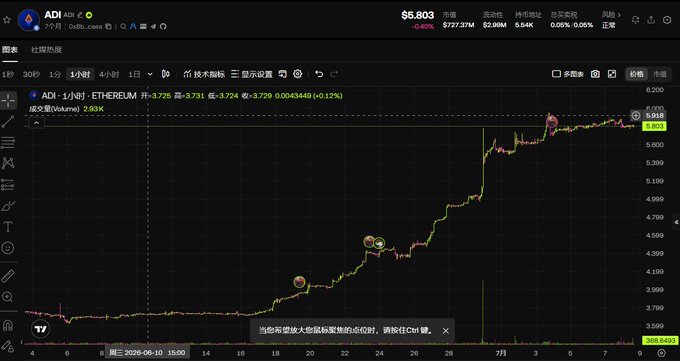The width and height of the screenshot is (680, 361).
Task: Open the 图表 chart tab
Action: tap(10, 50)
